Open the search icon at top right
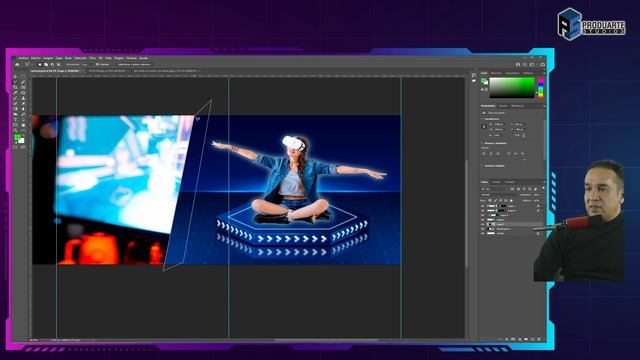 (x=524, y=65)
